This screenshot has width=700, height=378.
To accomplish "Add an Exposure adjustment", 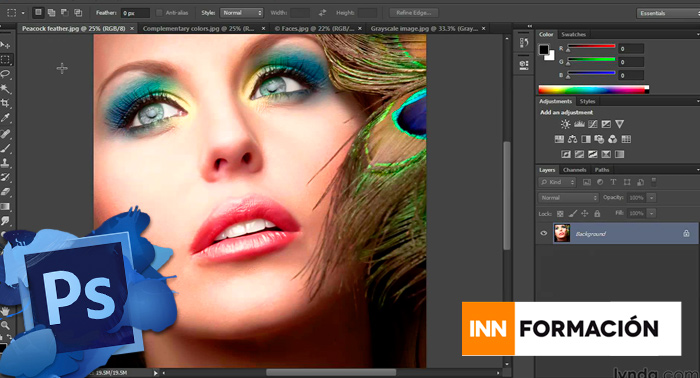I will pyautogui.click(x=606, y=124).
